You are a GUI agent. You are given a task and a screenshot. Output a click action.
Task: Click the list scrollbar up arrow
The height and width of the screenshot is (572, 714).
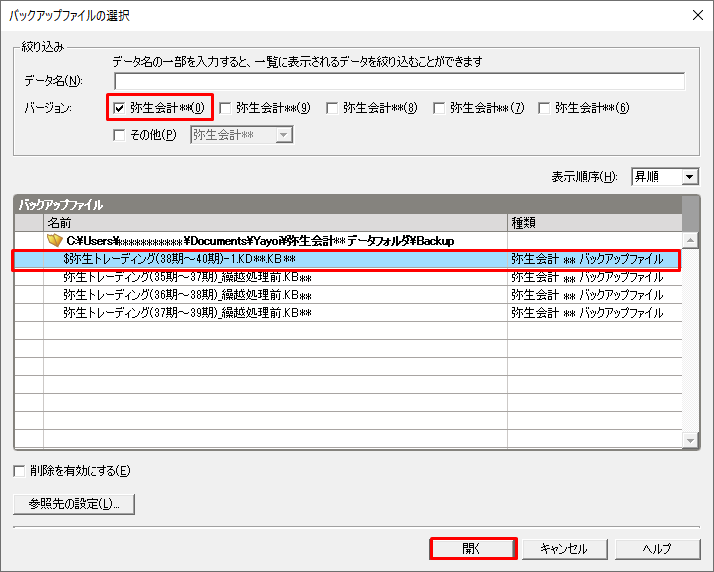(690, 240)
